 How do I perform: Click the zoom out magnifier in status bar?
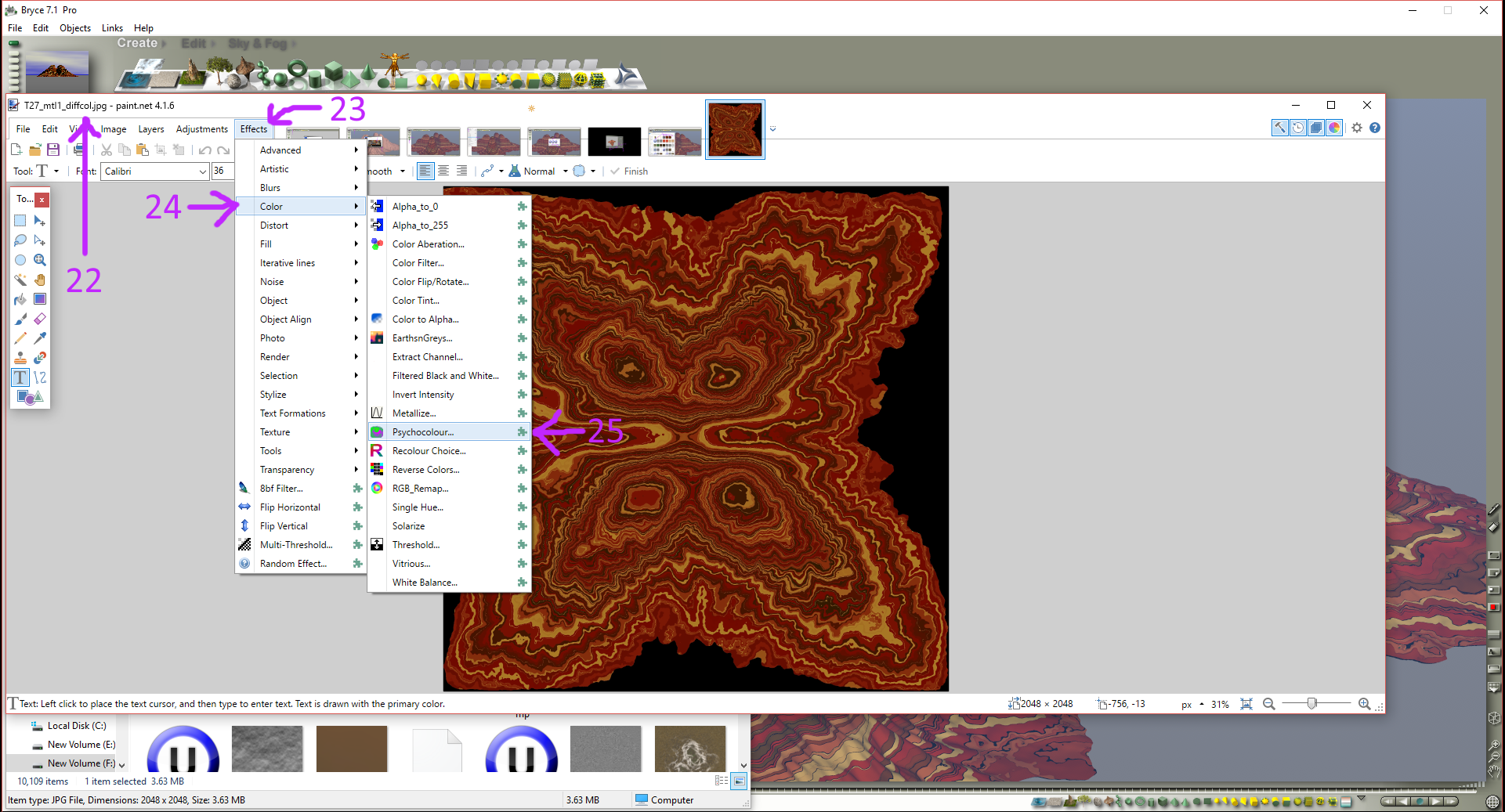click(1269, 704)
